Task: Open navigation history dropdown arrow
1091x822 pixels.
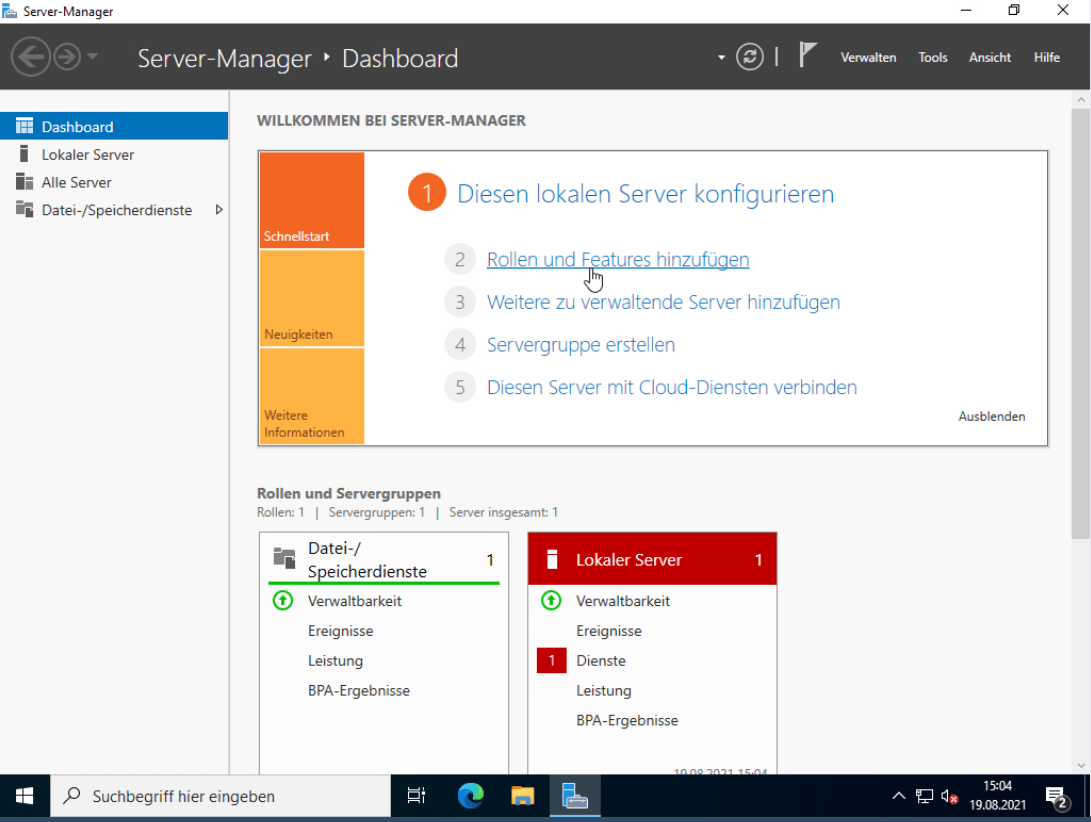Action: [x=93, y=56]
